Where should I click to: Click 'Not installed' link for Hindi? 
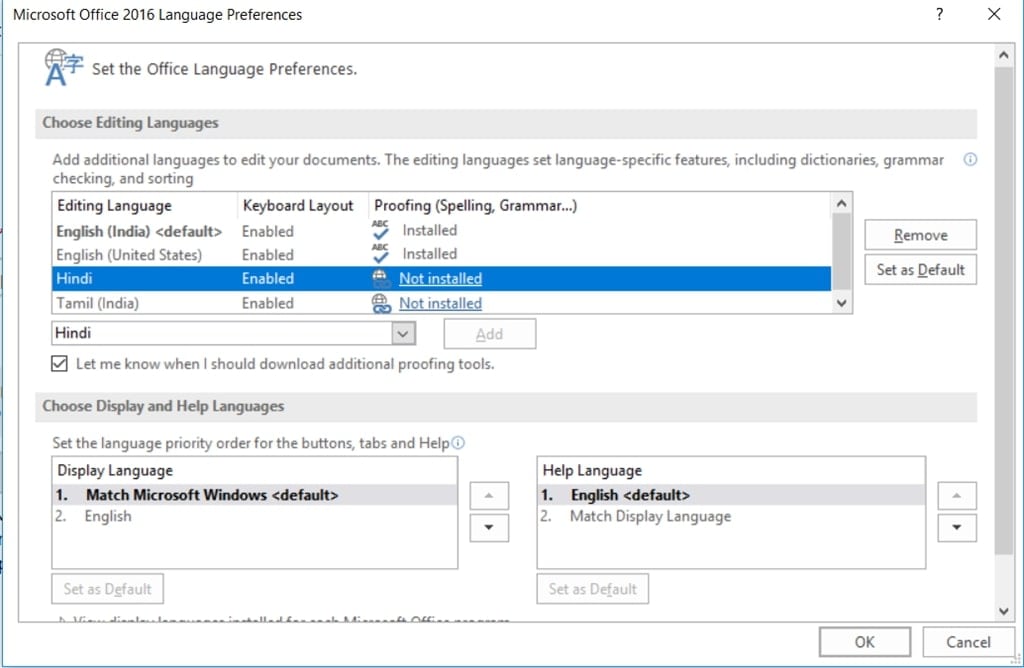click(440, 279)
